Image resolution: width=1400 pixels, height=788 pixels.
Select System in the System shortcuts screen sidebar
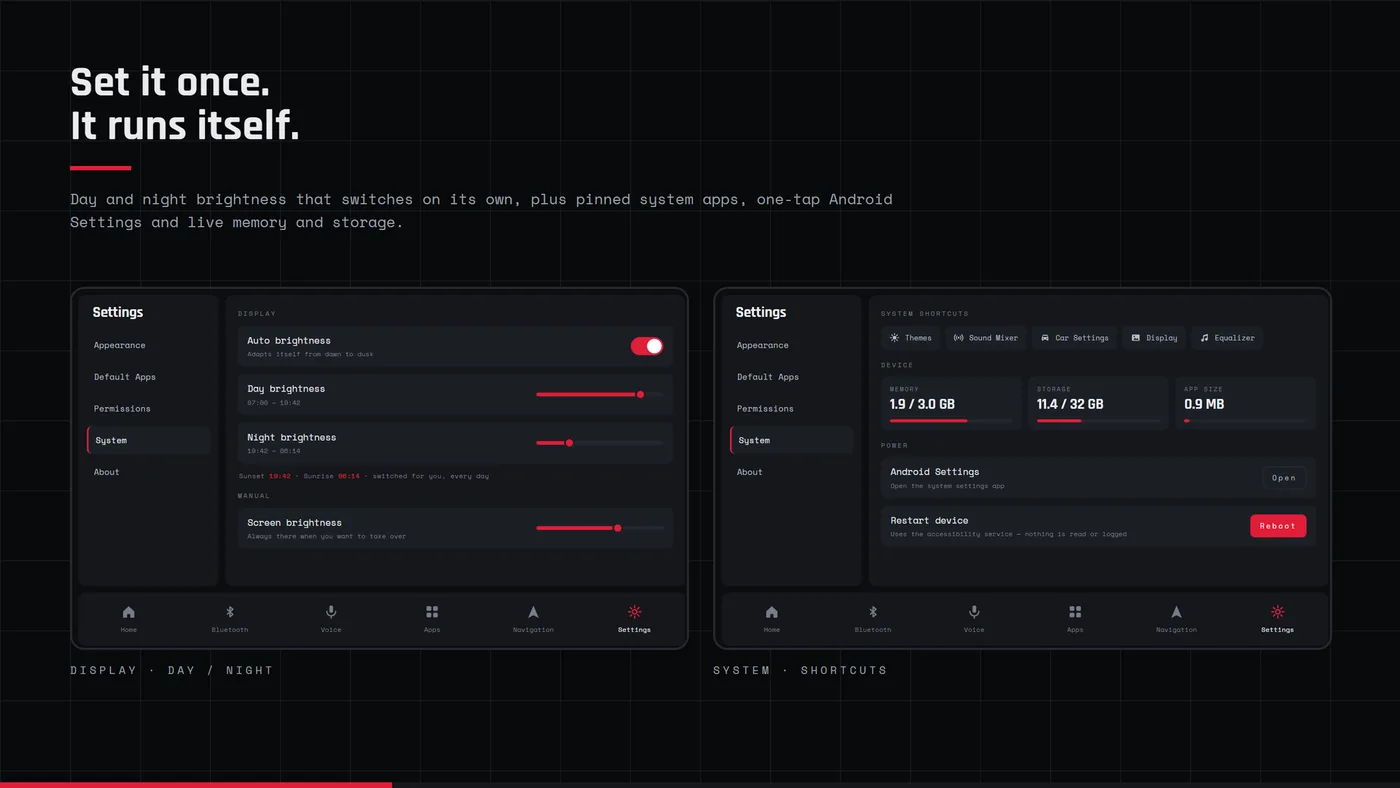791,440
